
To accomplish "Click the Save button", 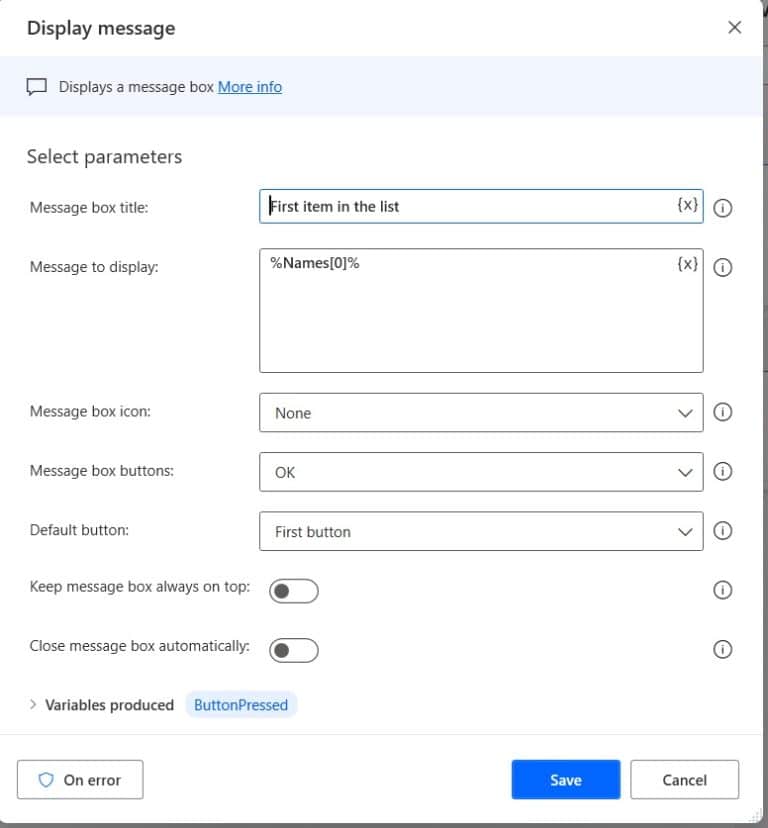I will click(566, 779).
